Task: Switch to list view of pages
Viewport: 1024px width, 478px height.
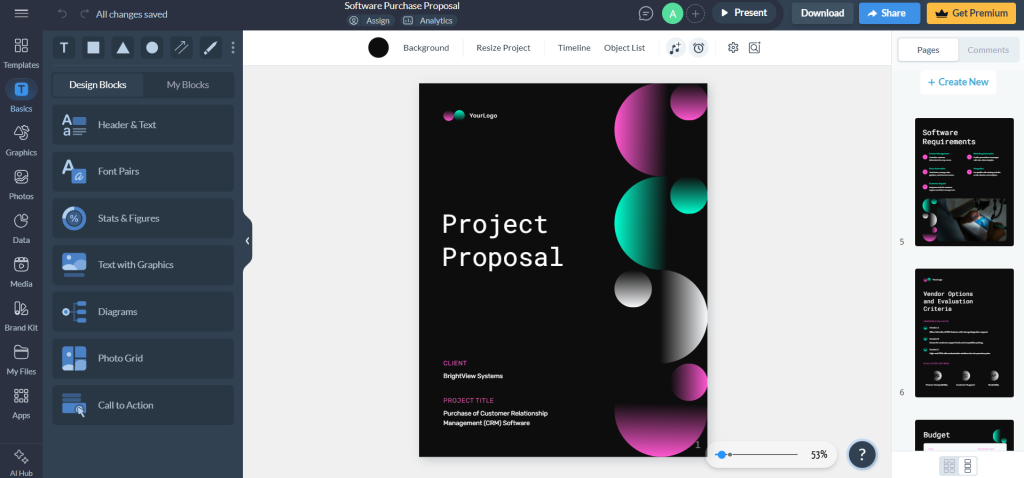Action: click(968, 466)
